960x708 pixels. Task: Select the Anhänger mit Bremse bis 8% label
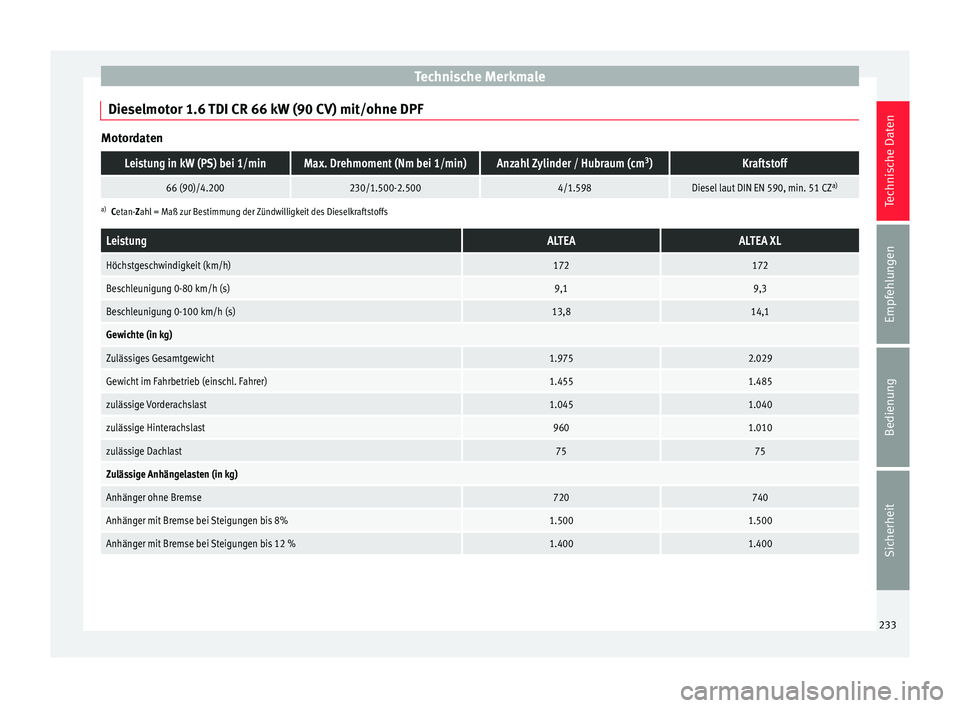tap(197, 521)
